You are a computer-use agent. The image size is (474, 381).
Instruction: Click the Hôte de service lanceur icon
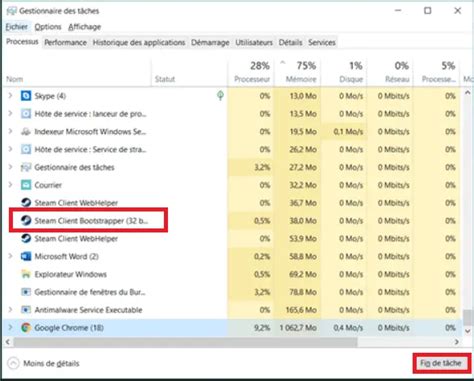[x=26, y=114]
